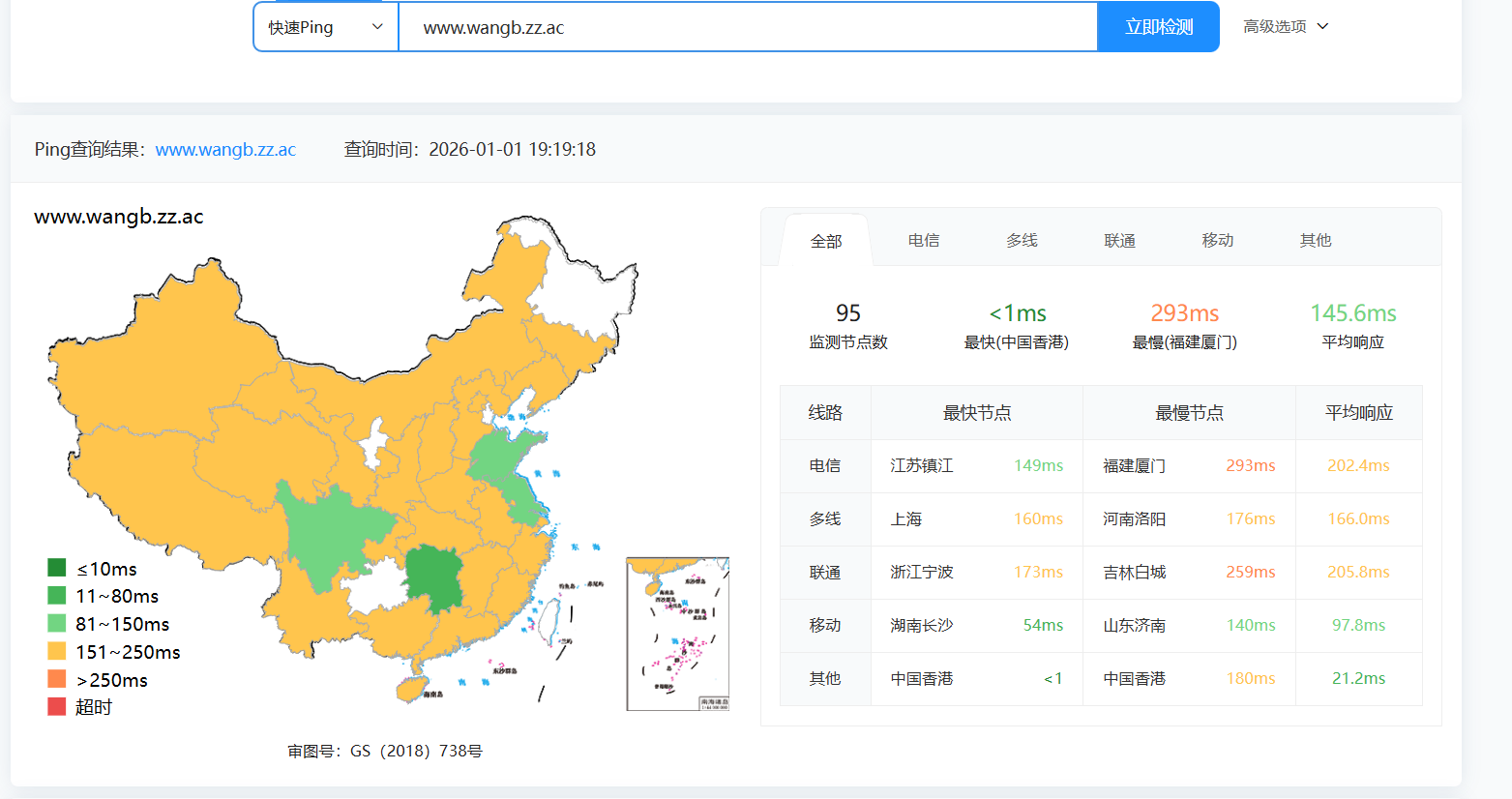The width and height of the screenshot is (1512, 799).
Task: Switch to the 联通 tab
Action: (x=1119, y=240)
